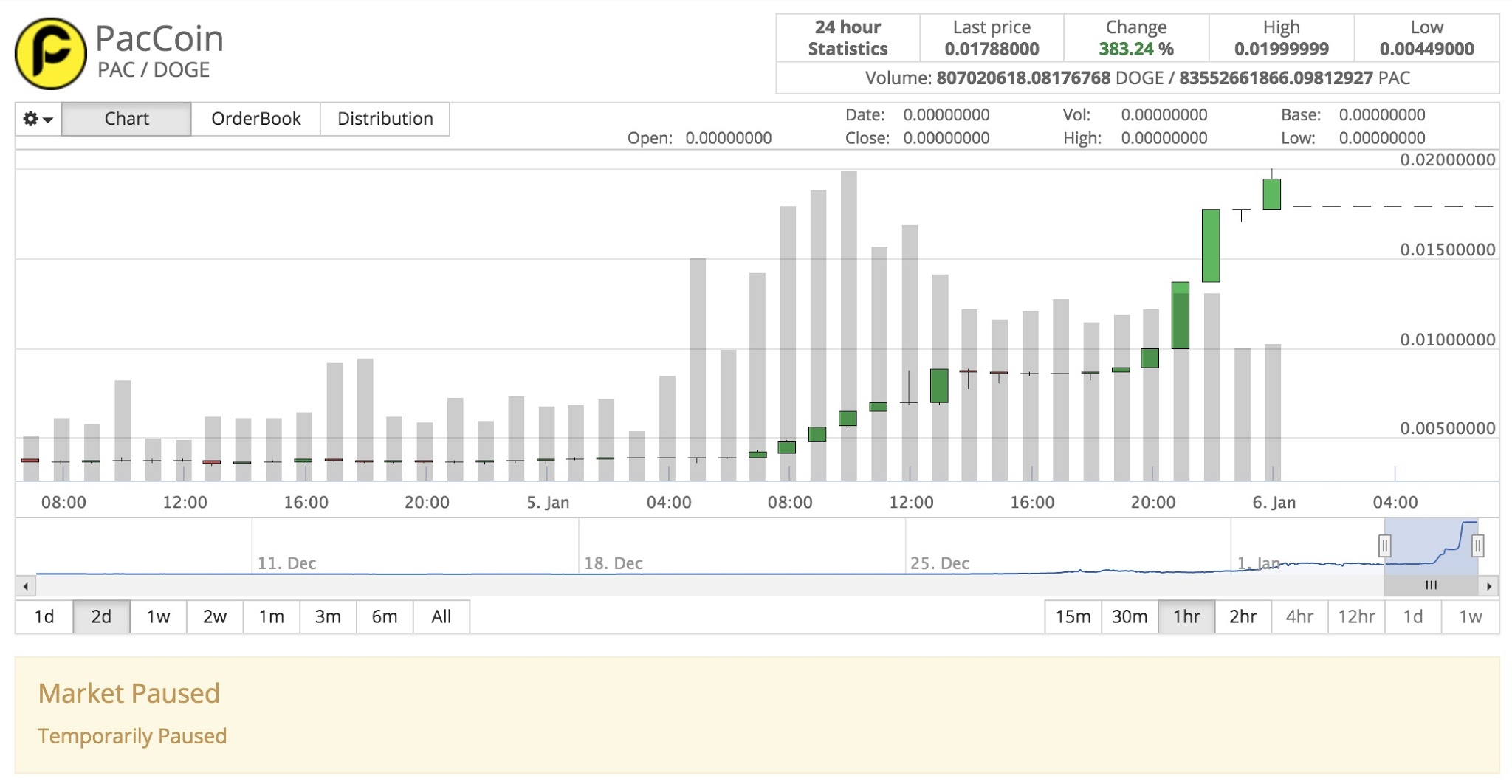
Task: Open the Distribution tab
Action: [385, 119]
